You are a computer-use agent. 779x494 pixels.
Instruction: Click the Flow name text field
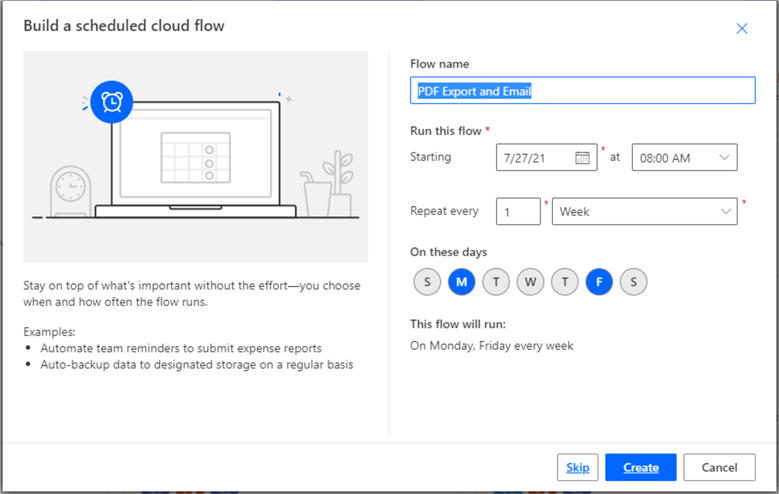click(x=582, y=91)
